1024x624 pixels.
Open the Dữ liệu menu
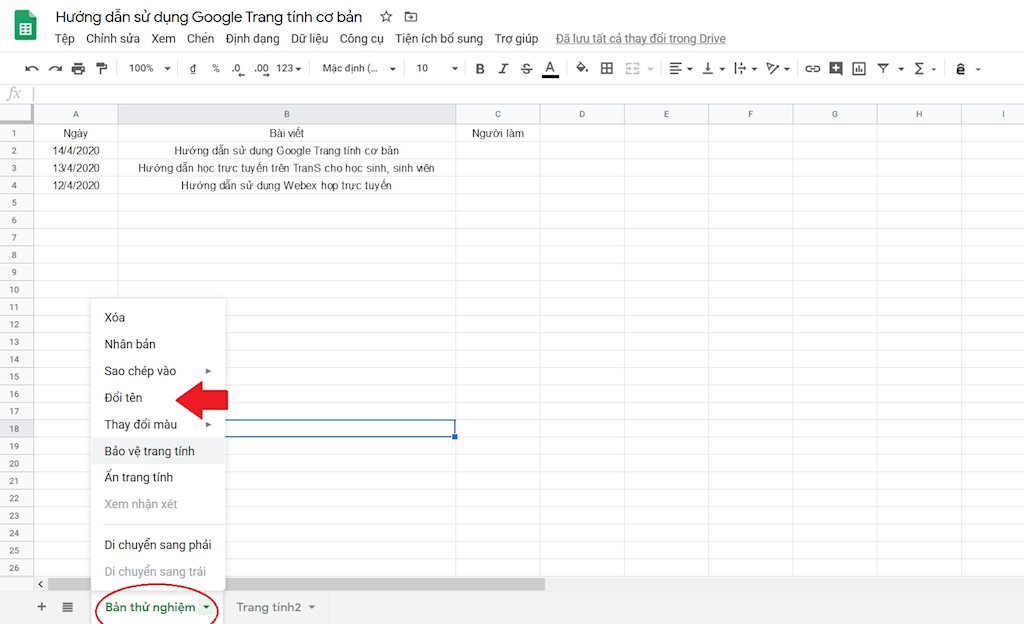point(312,38)
